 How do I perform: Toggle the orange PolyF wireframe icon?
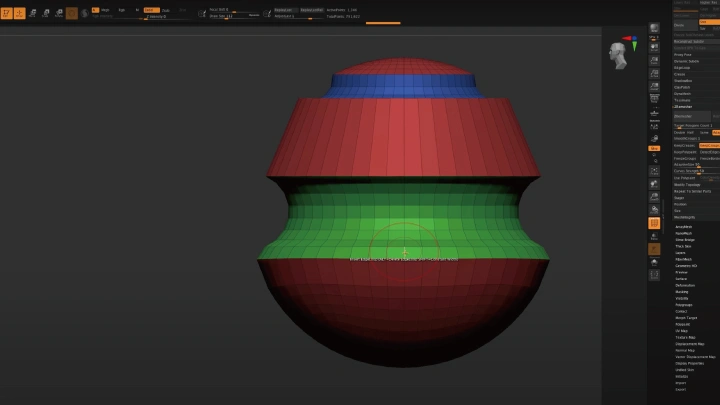click(654, 223)
